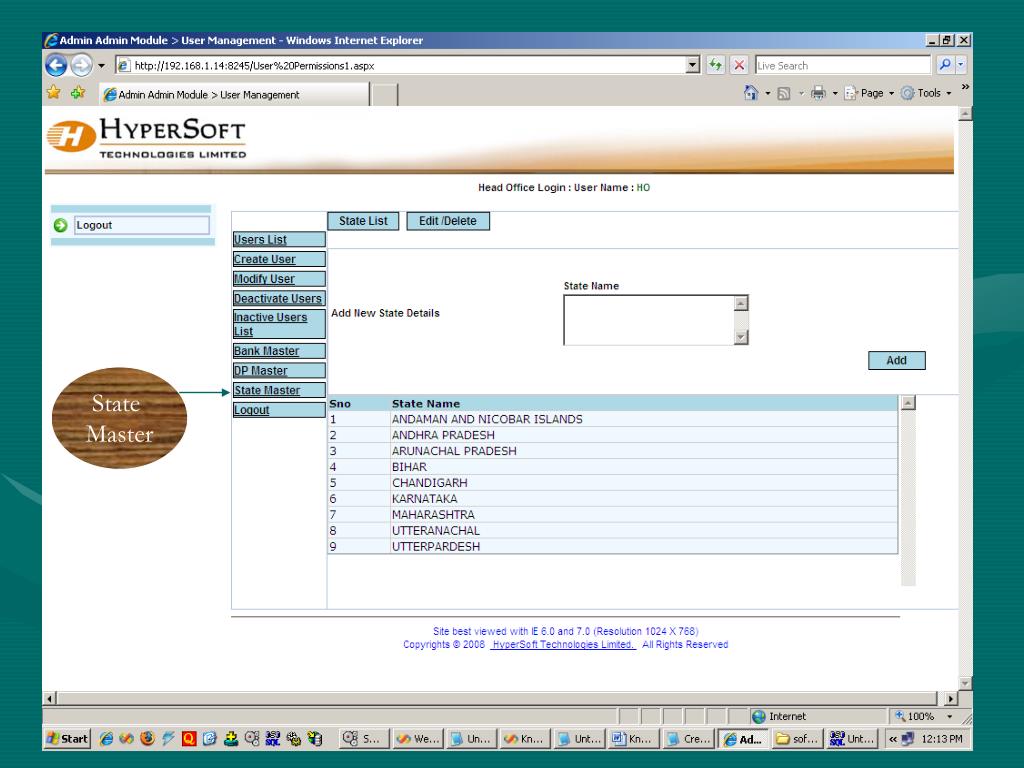Click inside the State Name text area
1024x768 pixels.
649,320
